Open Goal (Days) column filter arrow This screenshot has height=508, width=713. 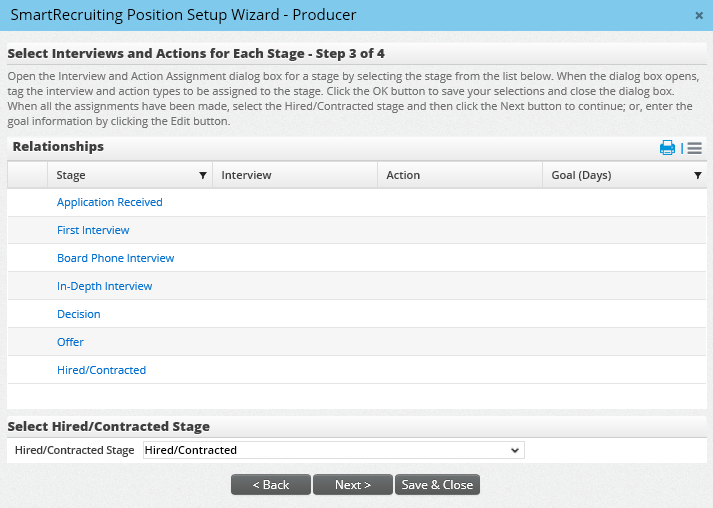click(x=697, y=175)
